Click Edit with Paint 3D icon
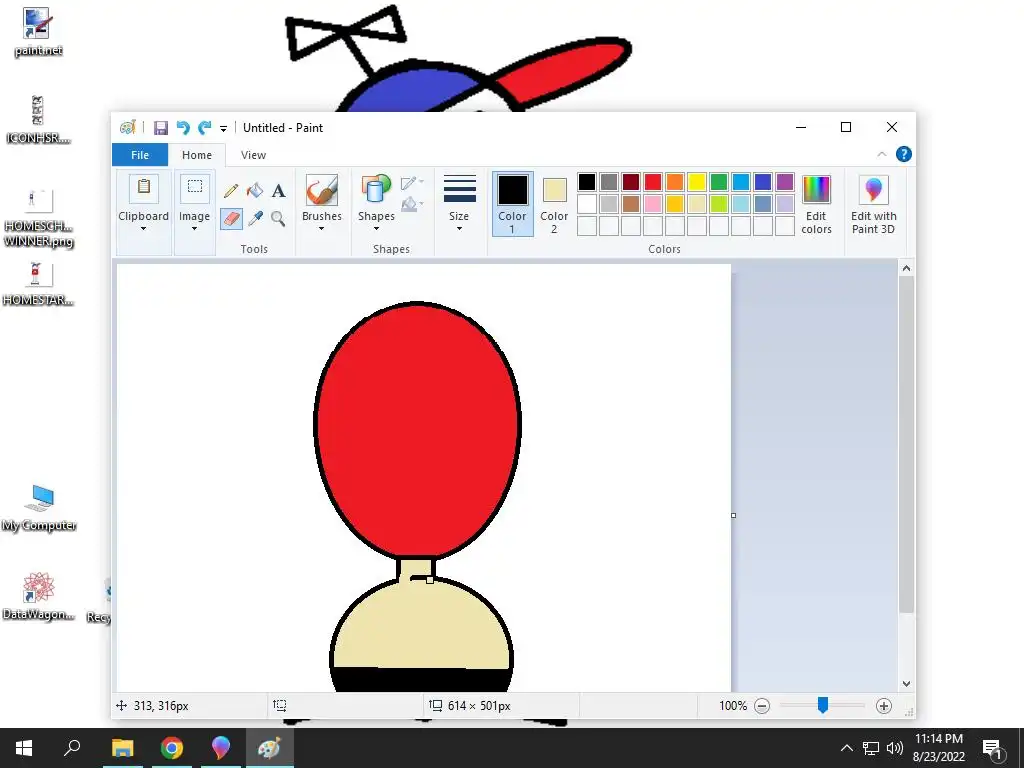The image size is (1024, 768). (873, 190)
